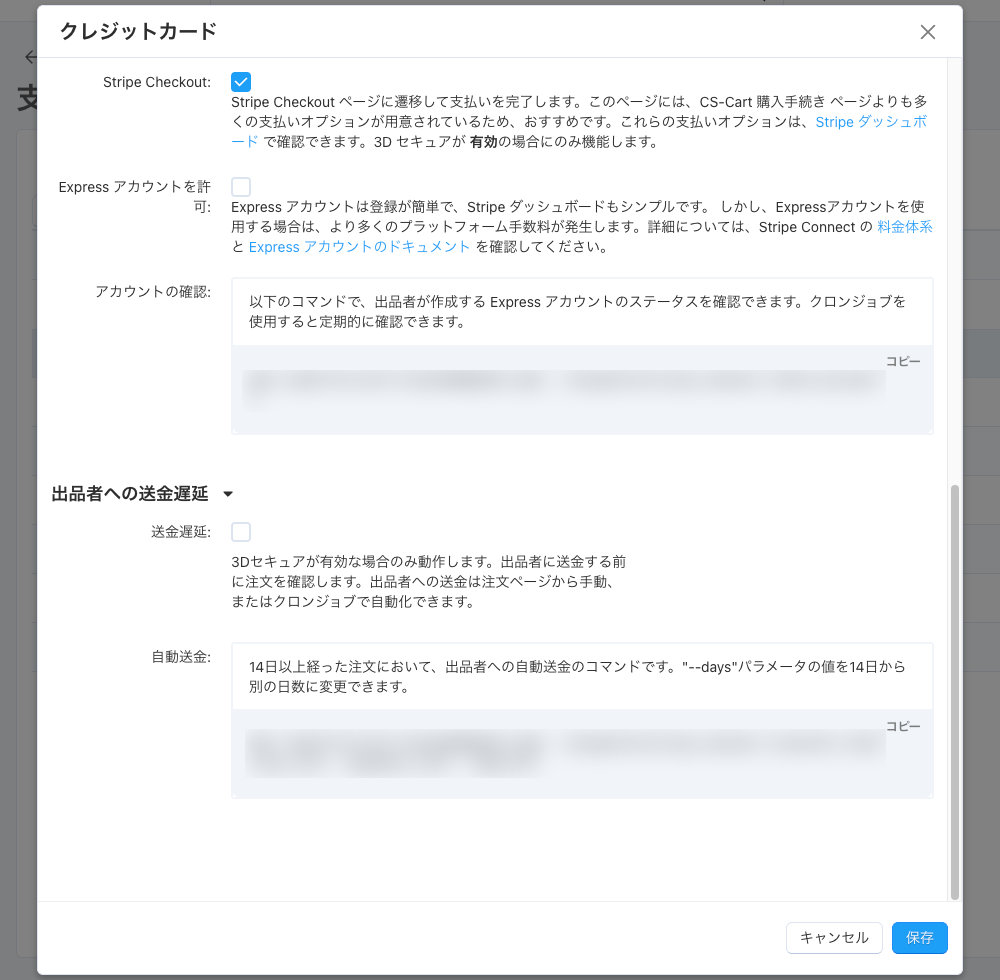Close the クレジットカード dialog with the X
This screenshot has height=980, width=1000.
927,32
